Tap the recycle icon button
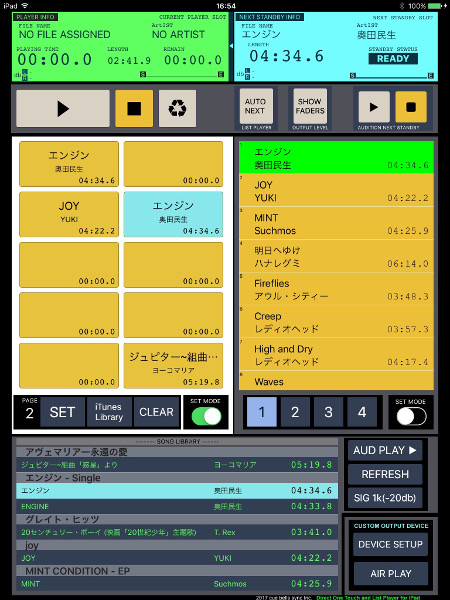The width and height of the screenshot is (450, 600). coord(178,109)
